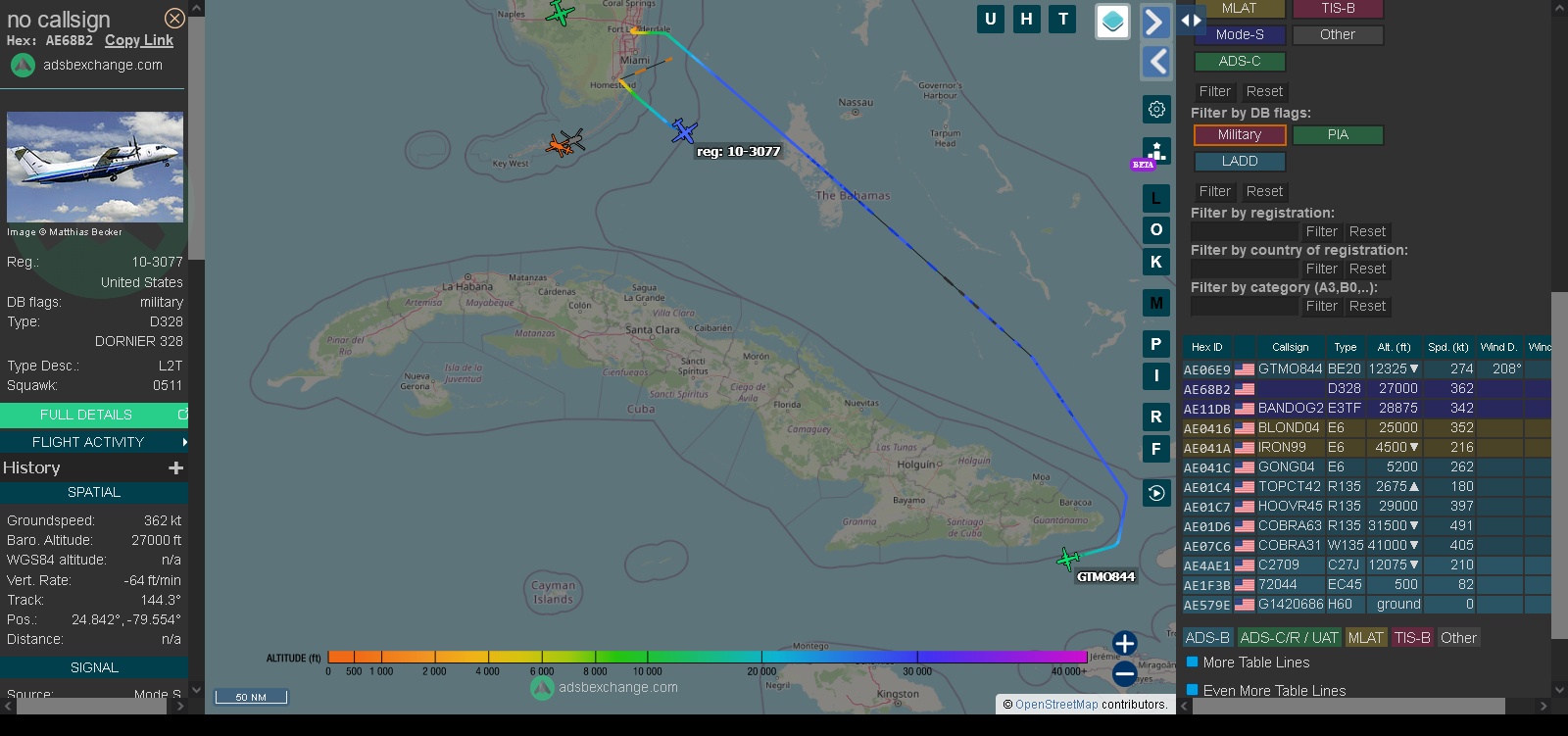Toggle the MLAT source filter

coord(1239,9)
